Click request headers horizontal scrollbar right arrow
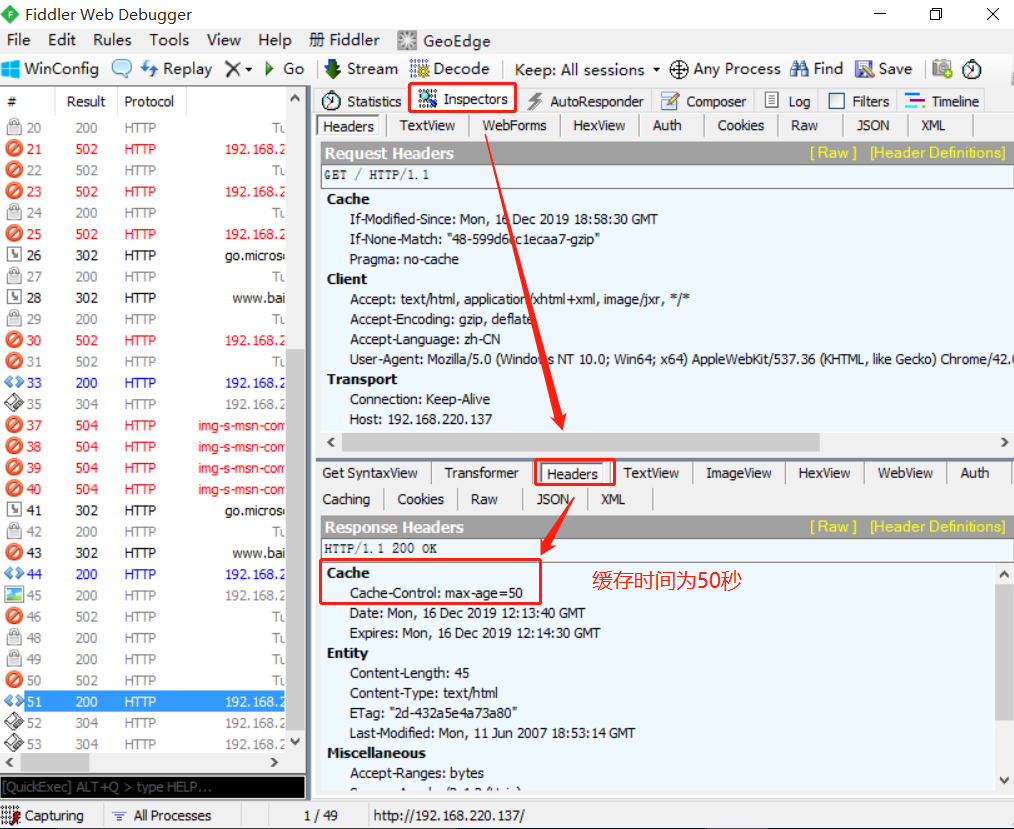Screen dimensions: 1014x829 [1004, 442]
